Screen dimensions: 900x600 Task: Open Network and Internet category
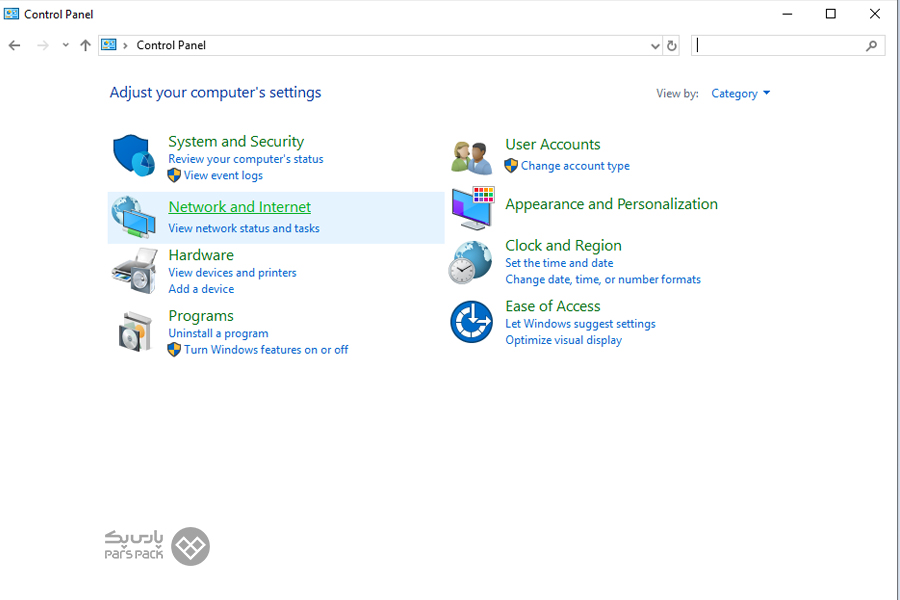[239, 207]
